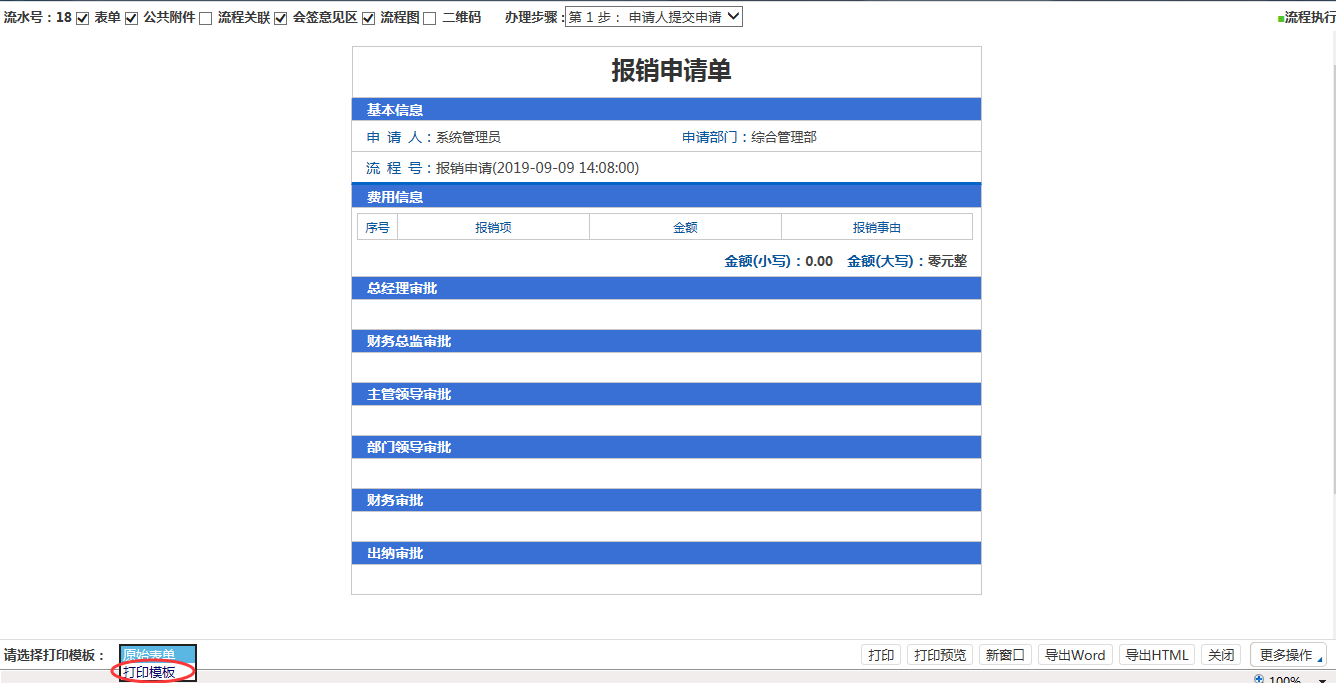This screenshot has height=683, width=1336.
Task: Click 导出HTML to export as HTML
Action: tap(1157, 655)
